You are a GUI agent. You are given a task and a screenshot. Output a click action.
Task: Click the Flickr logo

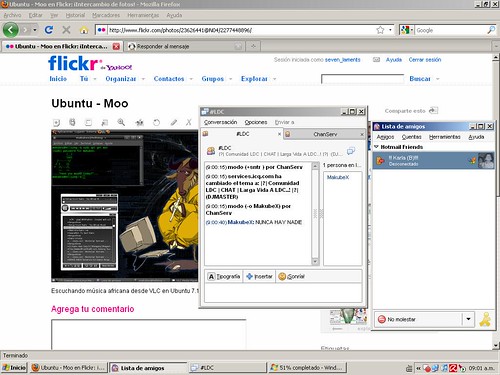[74, 63]
